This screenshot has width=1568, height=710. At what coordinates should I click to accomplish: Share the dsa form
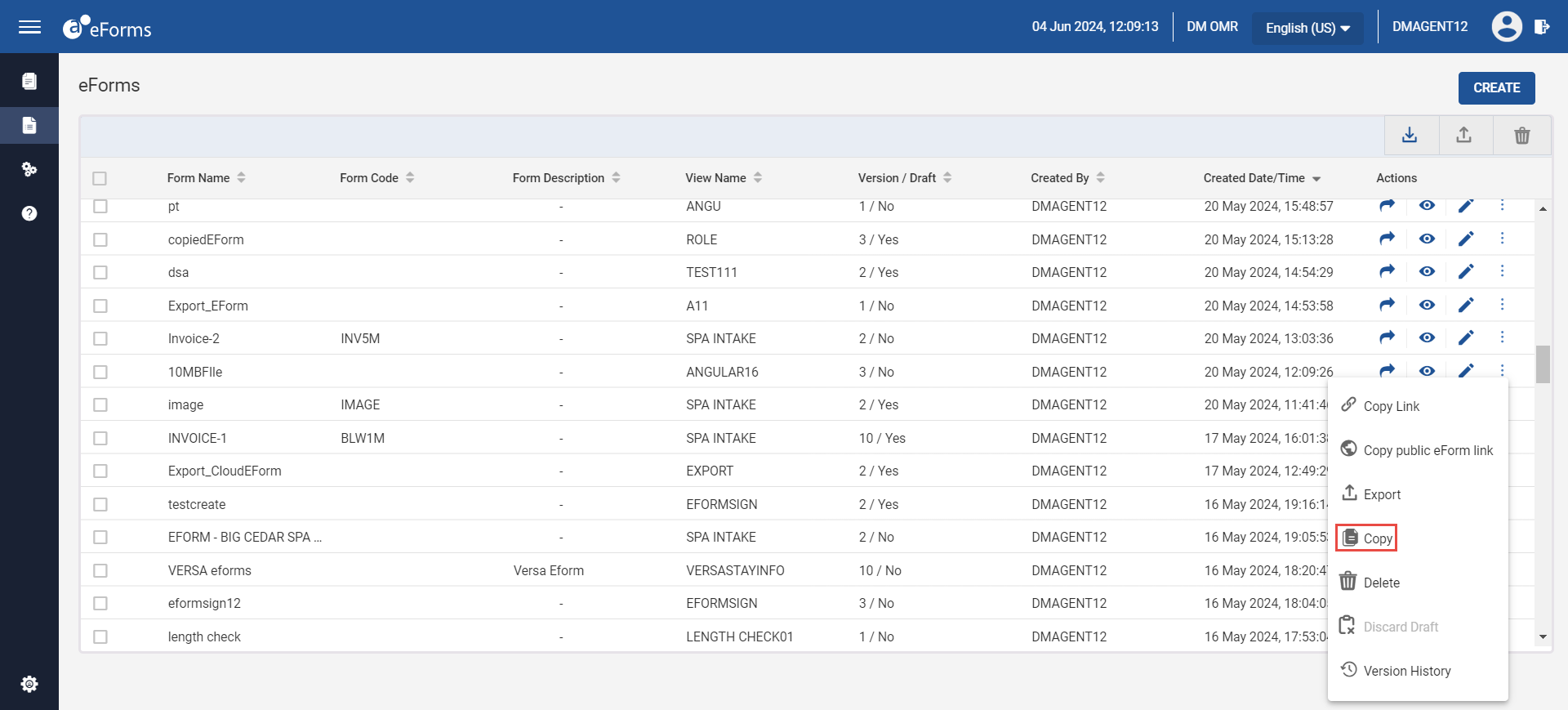[x=1387, y=271]
